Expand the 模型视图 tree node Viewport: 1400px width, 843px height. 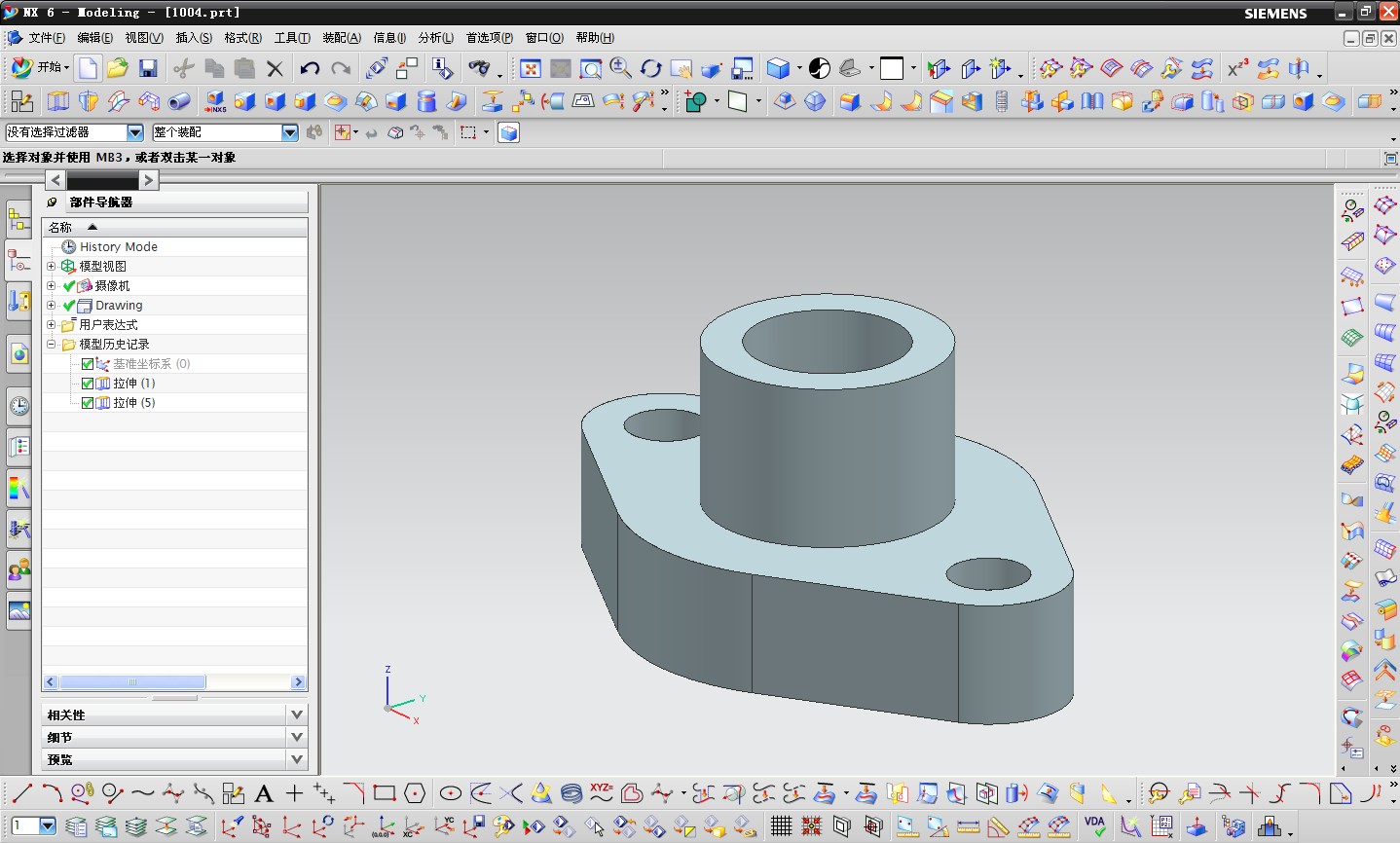pos(52,266)
